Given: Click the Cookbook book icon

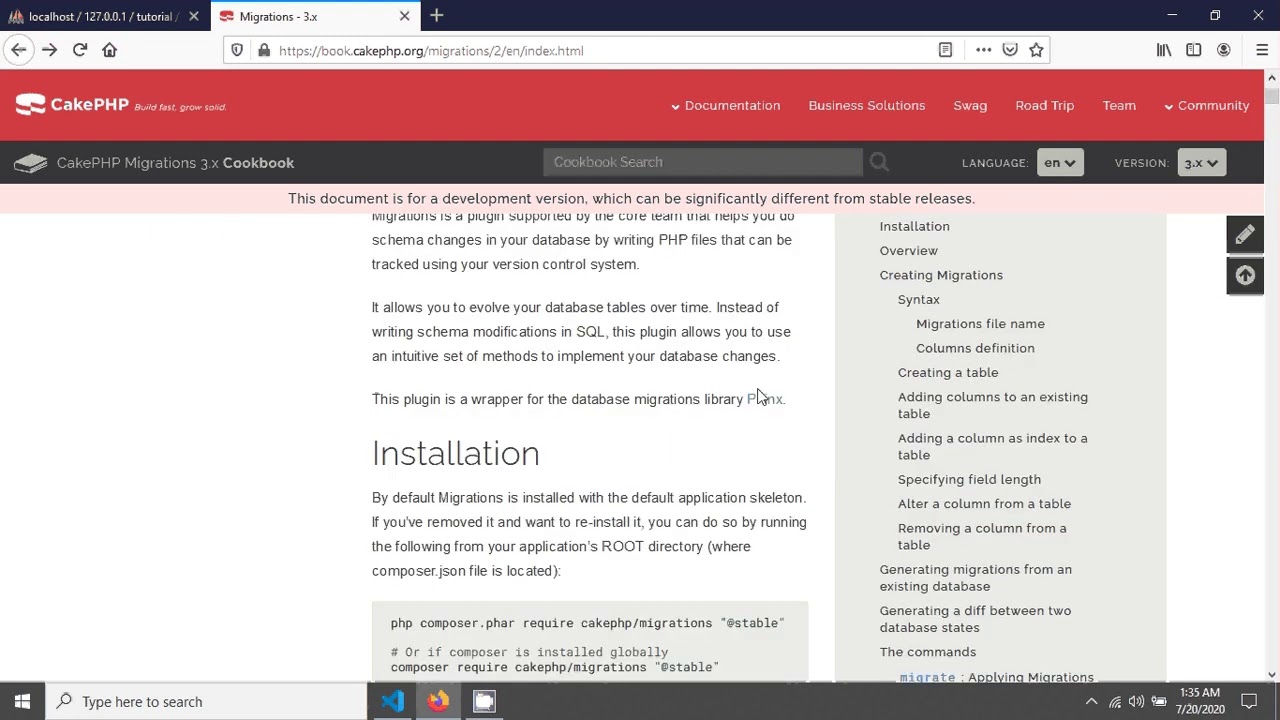Looking at the screenshot, I should coord(30,163).
